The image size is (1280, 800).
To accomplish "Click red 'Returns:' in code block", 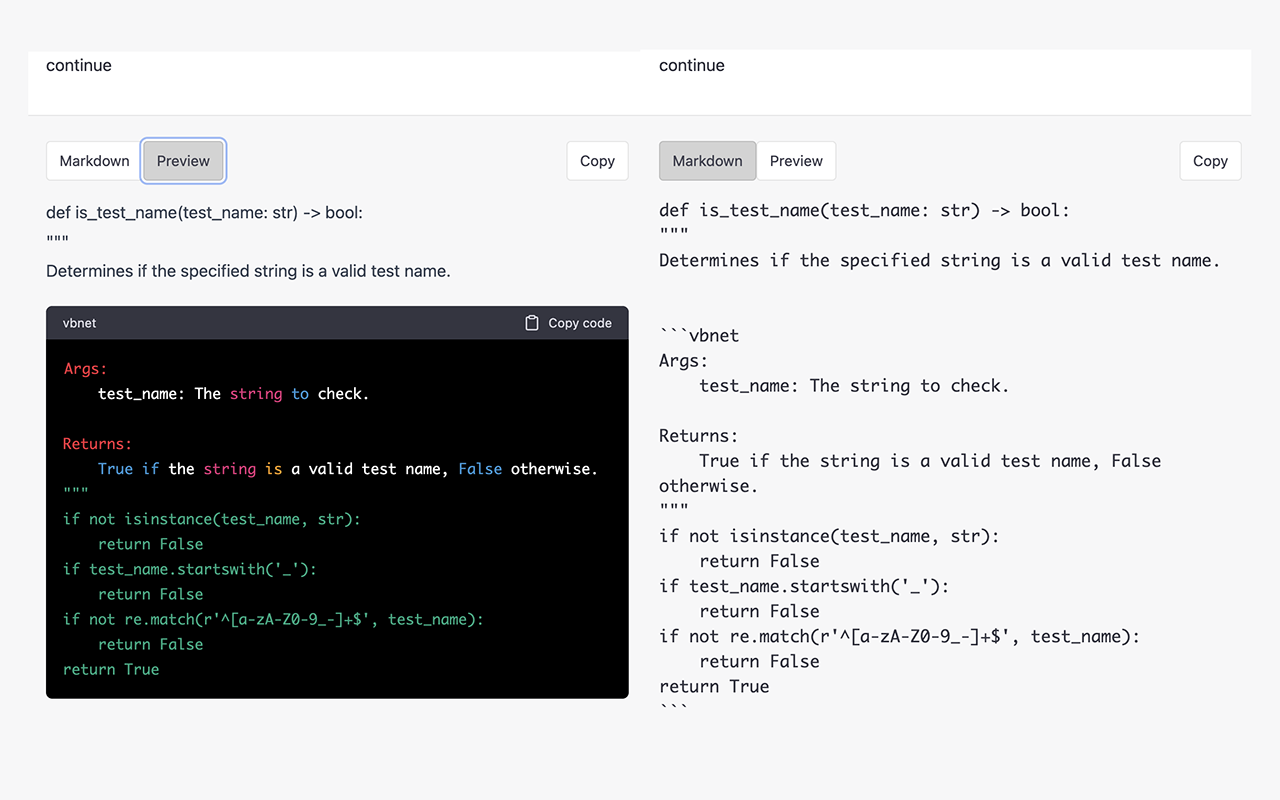I will 98,444.
